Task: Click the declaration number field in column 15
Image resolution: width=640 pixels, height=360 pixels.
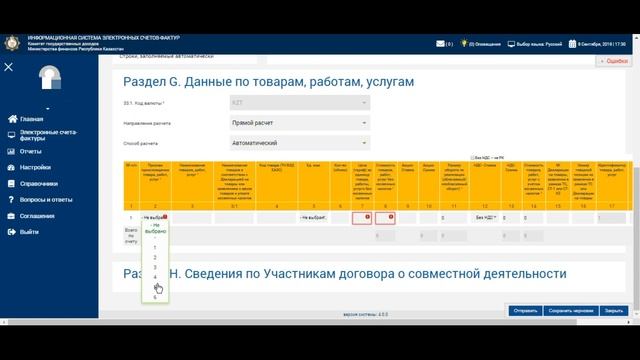Action: pyautogui.click(x=558, y=218)
